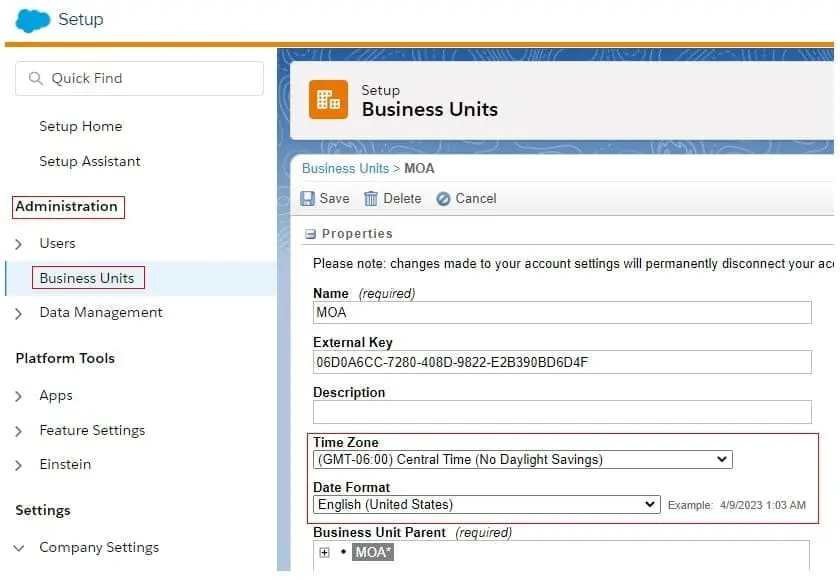The width and height of the screenshot is (840, 580).
Task: Click the Save floppy disk icon
Action: (x=308, y=199)
